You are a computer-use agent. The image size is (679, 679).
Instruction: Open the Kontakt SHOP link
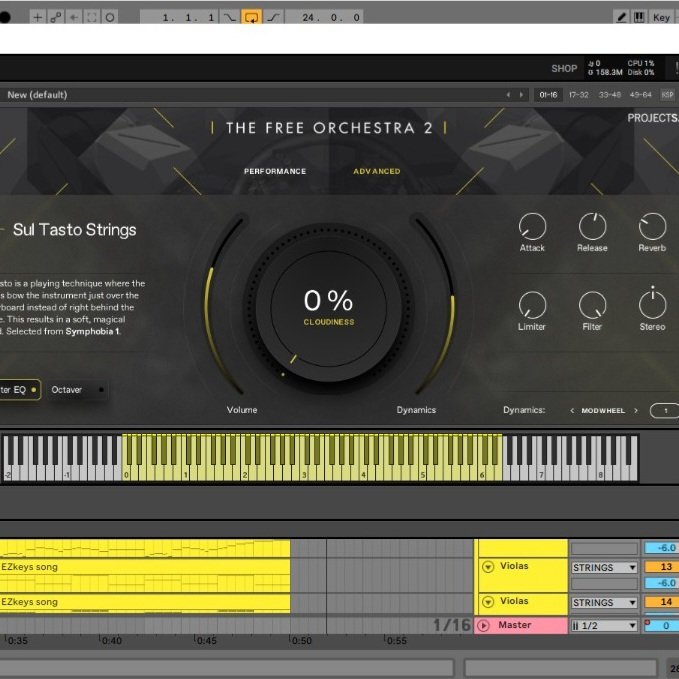pyautogui.click(x=564, y=68)
